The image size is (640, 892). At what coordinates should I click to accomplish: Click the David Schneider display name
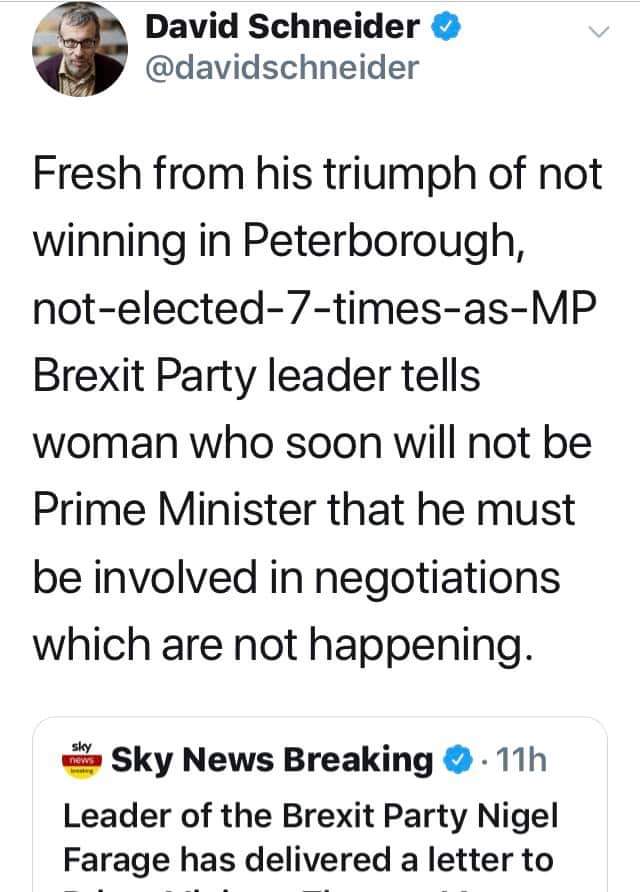(x=282, y=26)
